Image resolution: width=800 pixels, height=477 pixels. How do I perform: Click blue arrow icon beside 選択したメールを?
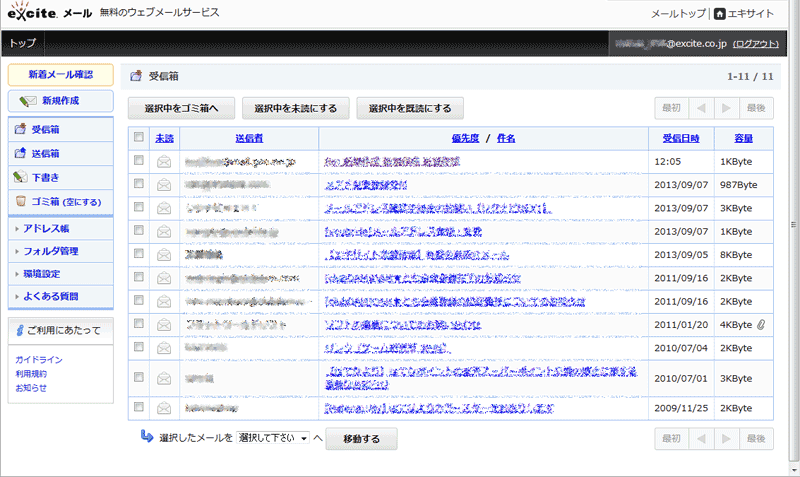click(147, 436)
